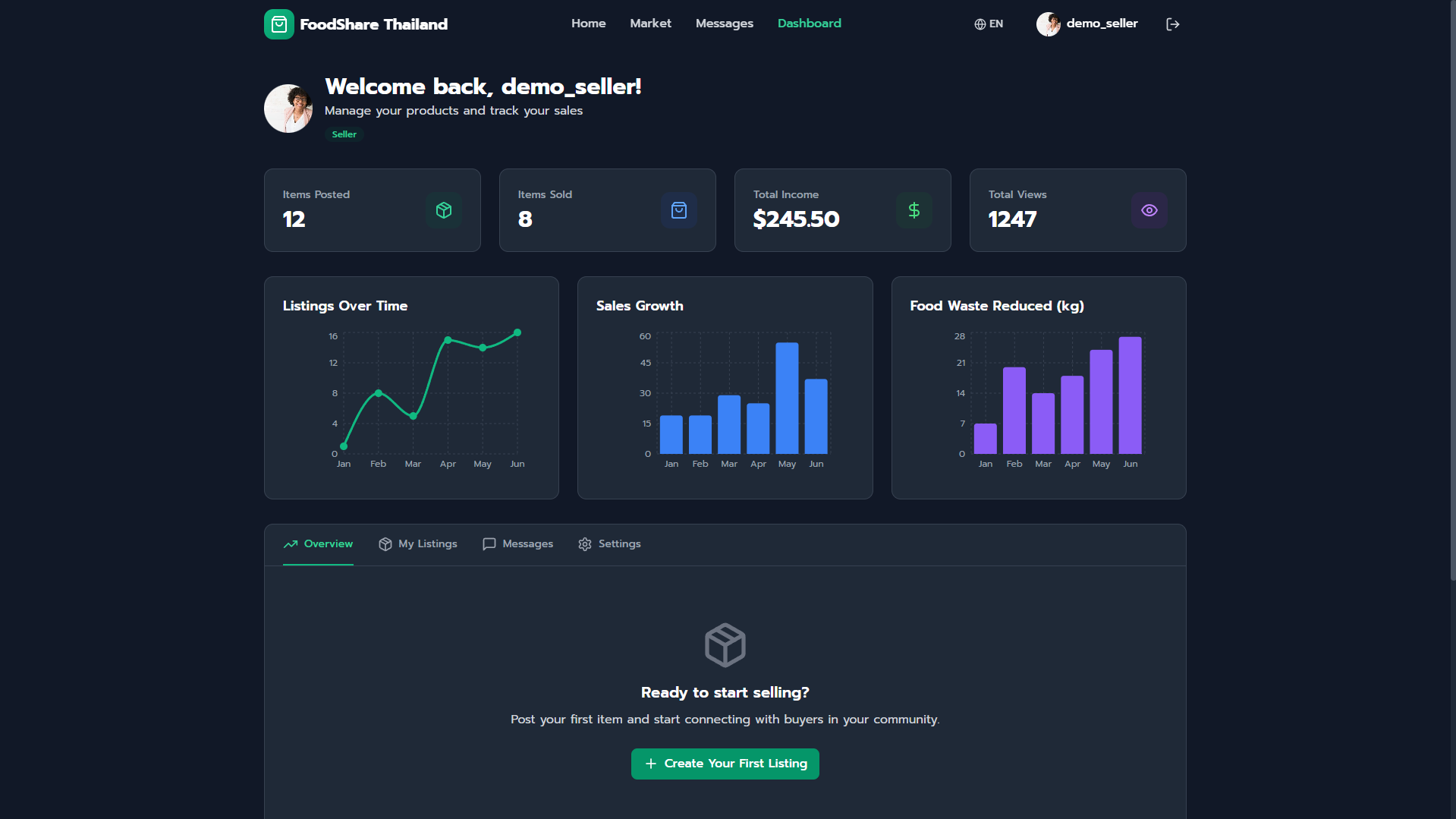
Task: Select the Seller badge under the welcome message
Action: click(344, 134)
